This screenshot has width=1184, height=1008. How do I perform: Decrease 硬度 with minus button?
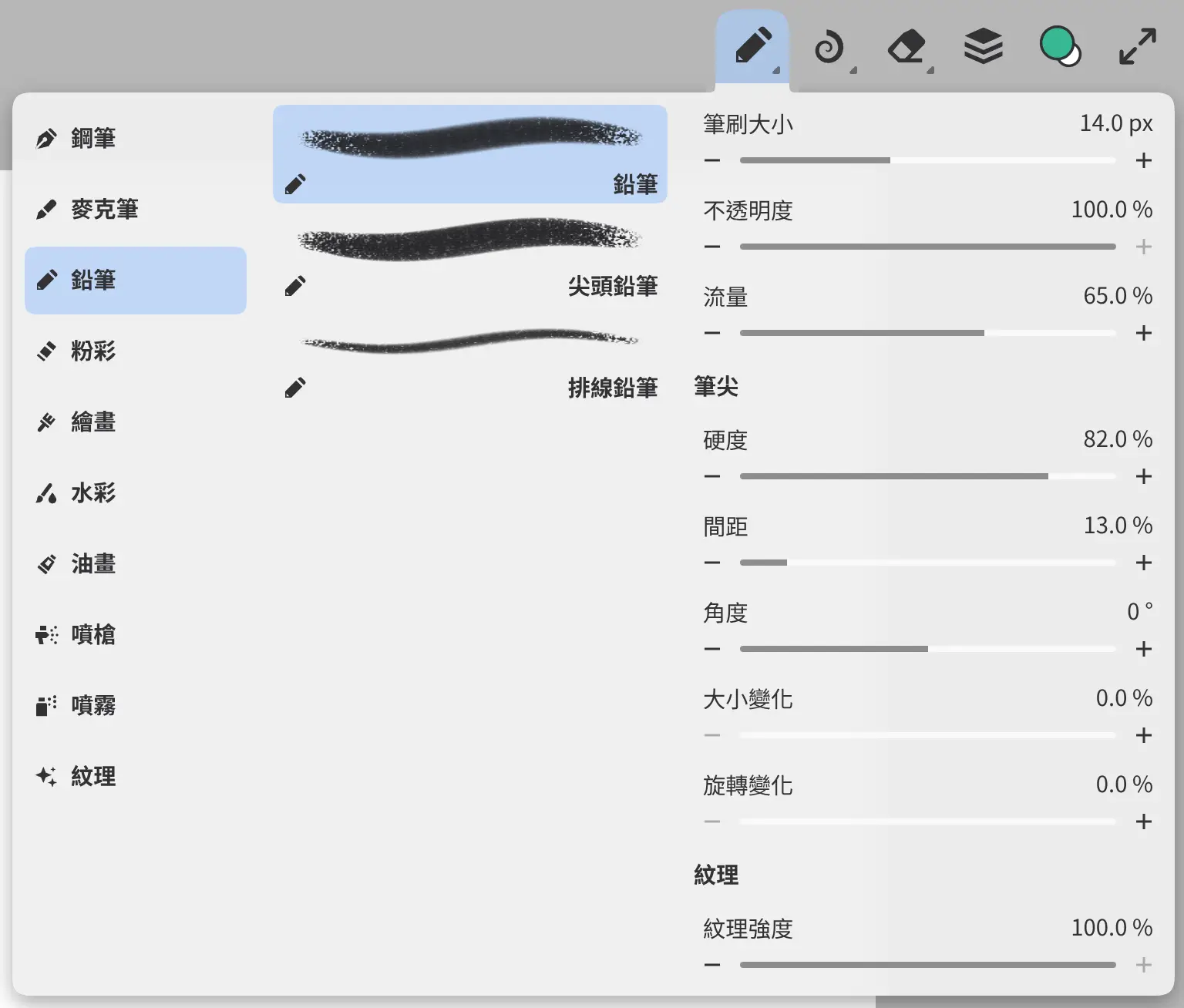coord(712,476)
